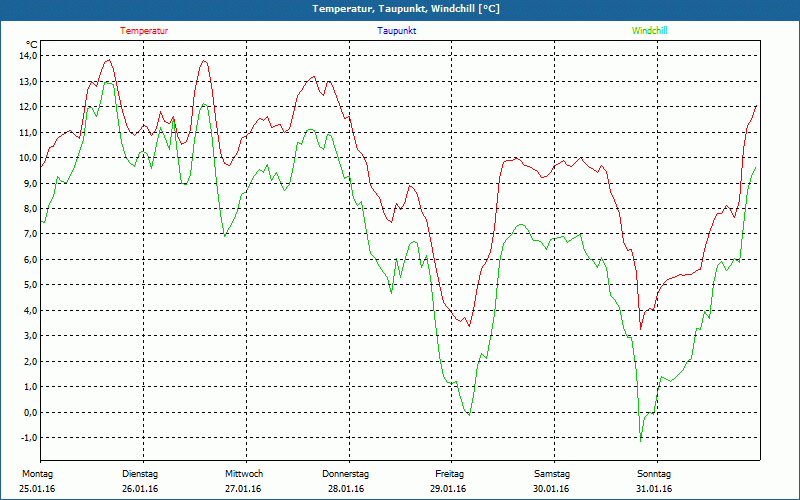Click the 12,0 y-axis value
Viewport: 800px width, 500px height.
(x=28, y=107)
